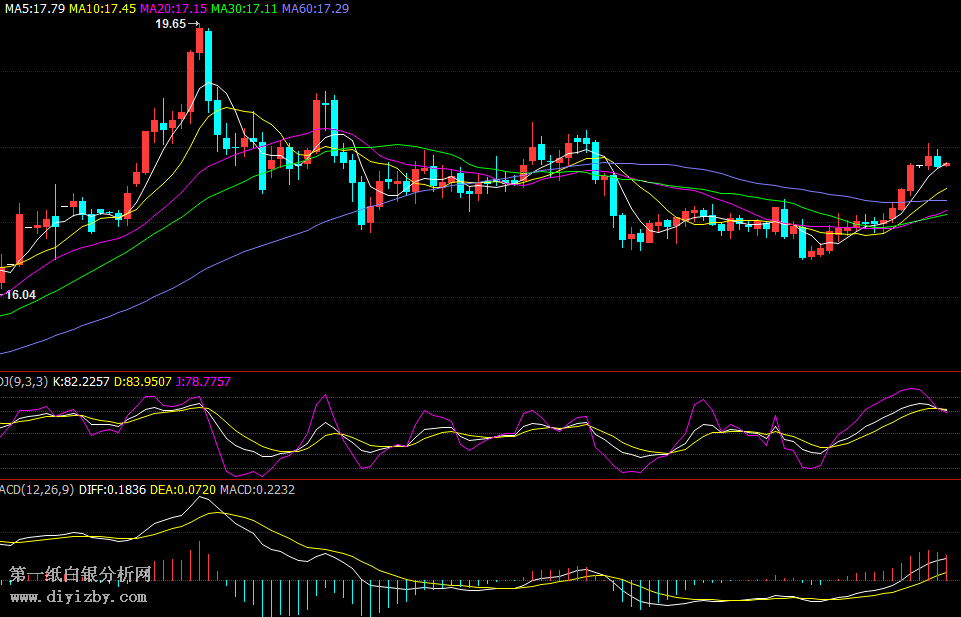
Task: Select the D:83.9507 value label
Action: tap(142, 381)
